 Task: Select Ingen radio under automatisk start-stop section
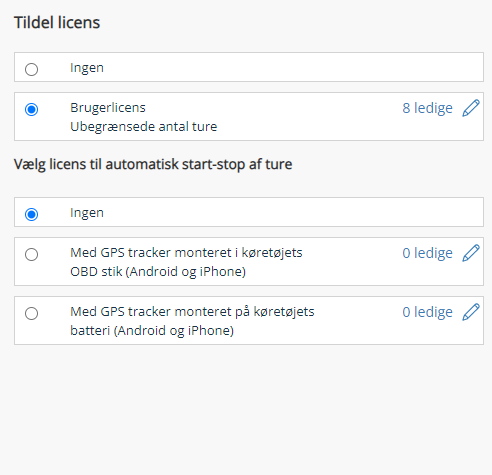(x=32, y=214)
